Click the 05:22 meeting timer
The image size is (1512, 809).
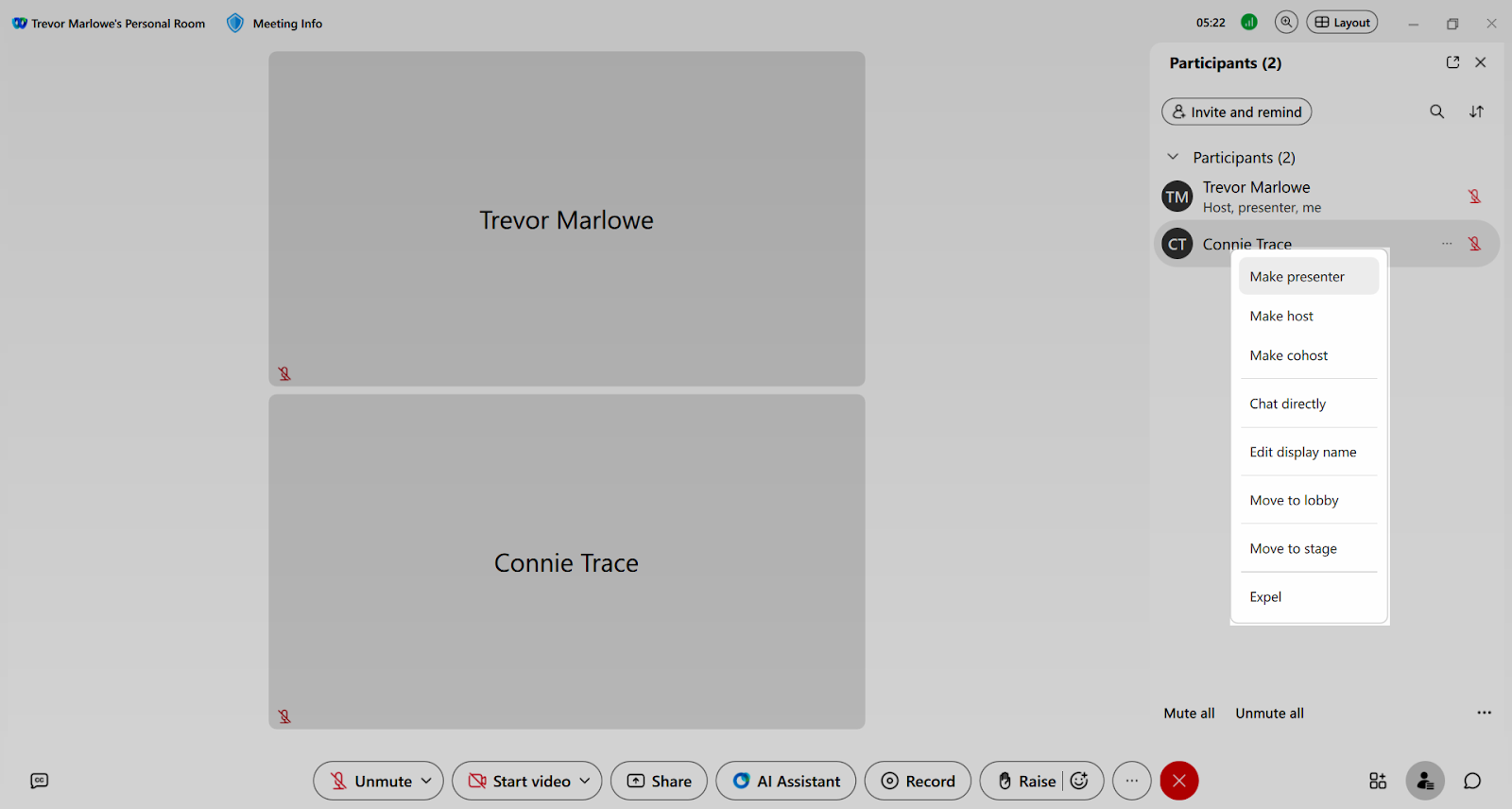pos(1211,23)
